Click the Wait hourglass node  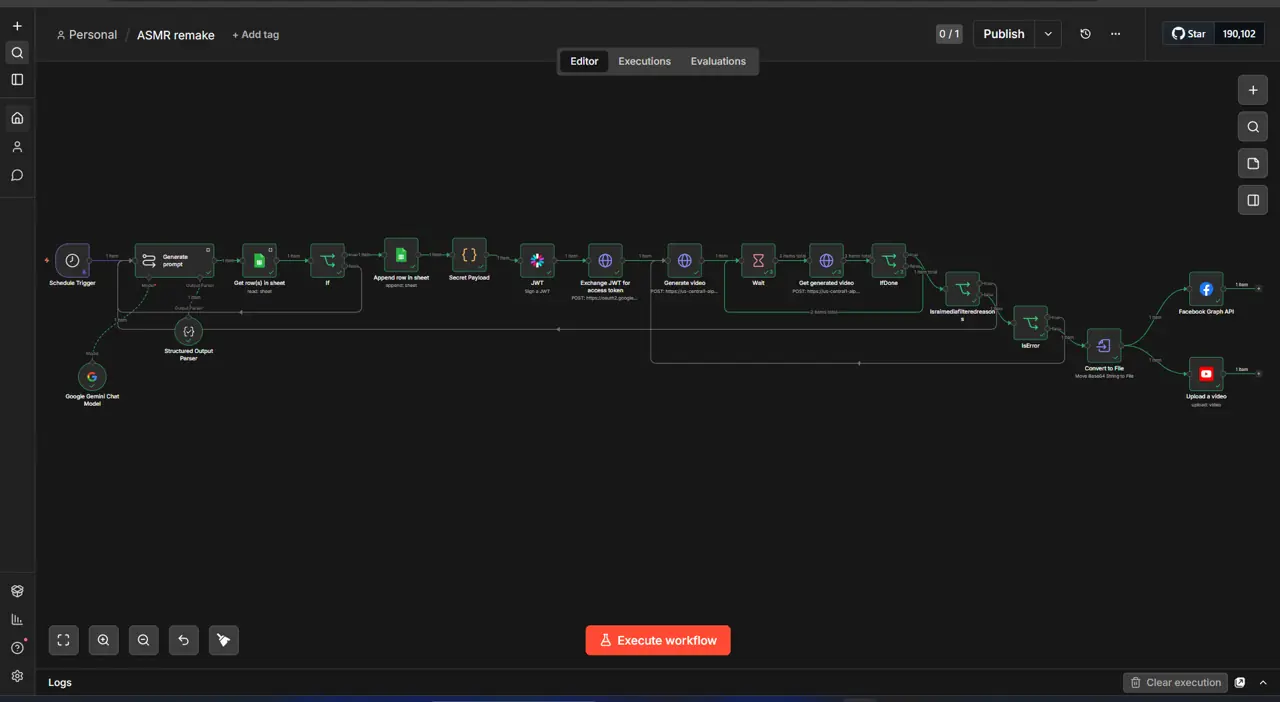[758, 260]
